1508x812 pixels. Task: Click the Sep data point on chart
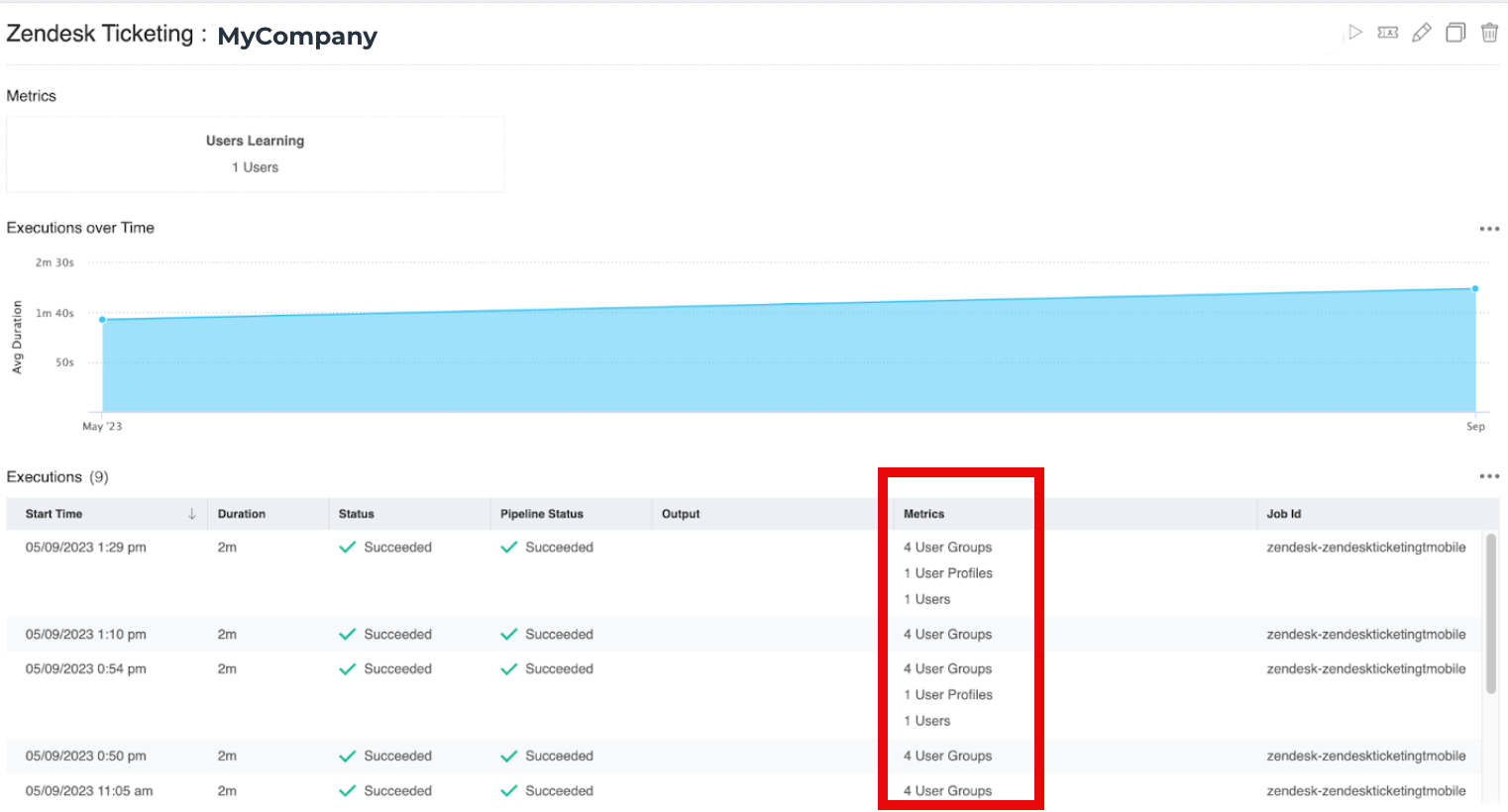[1475, 289]
